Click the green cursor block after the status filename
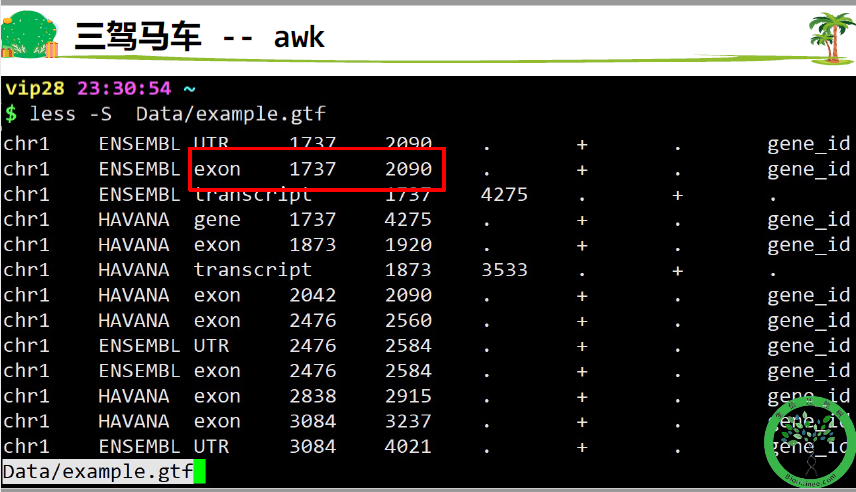856x492 pixels. pyautogui.click(x=199, y=472)
